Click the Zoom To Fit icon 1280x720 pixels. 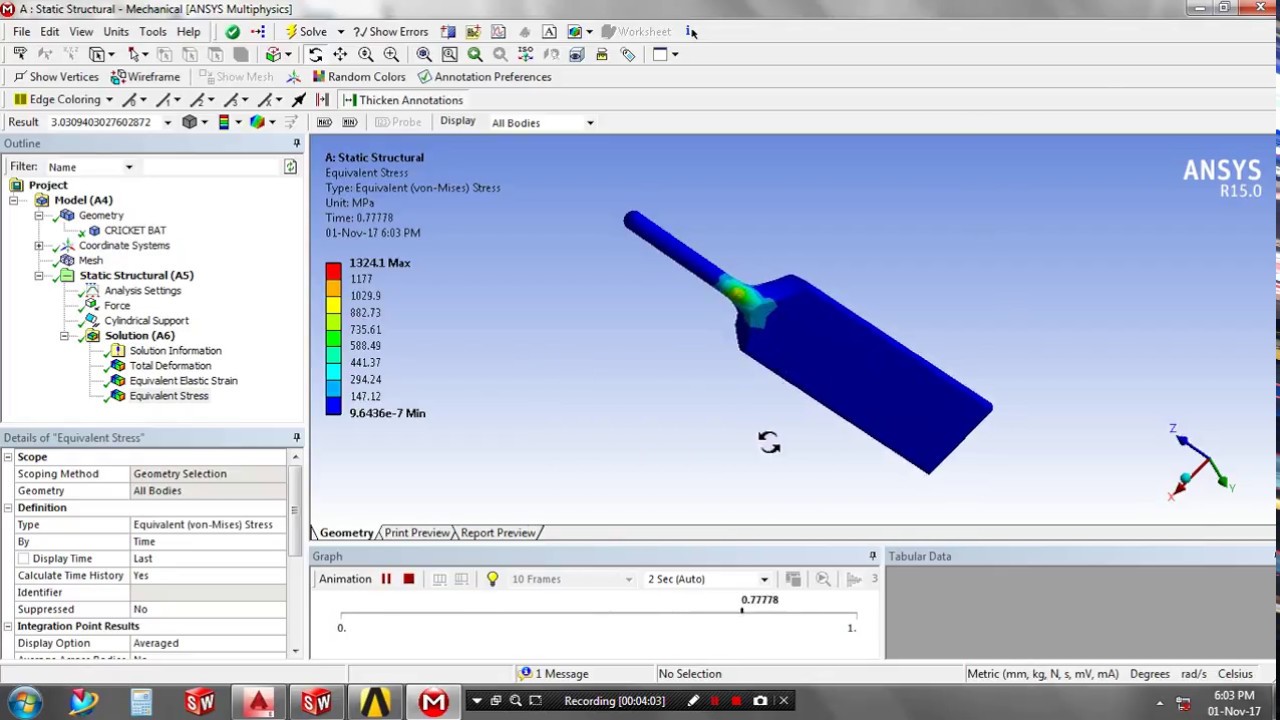(424, 55)
